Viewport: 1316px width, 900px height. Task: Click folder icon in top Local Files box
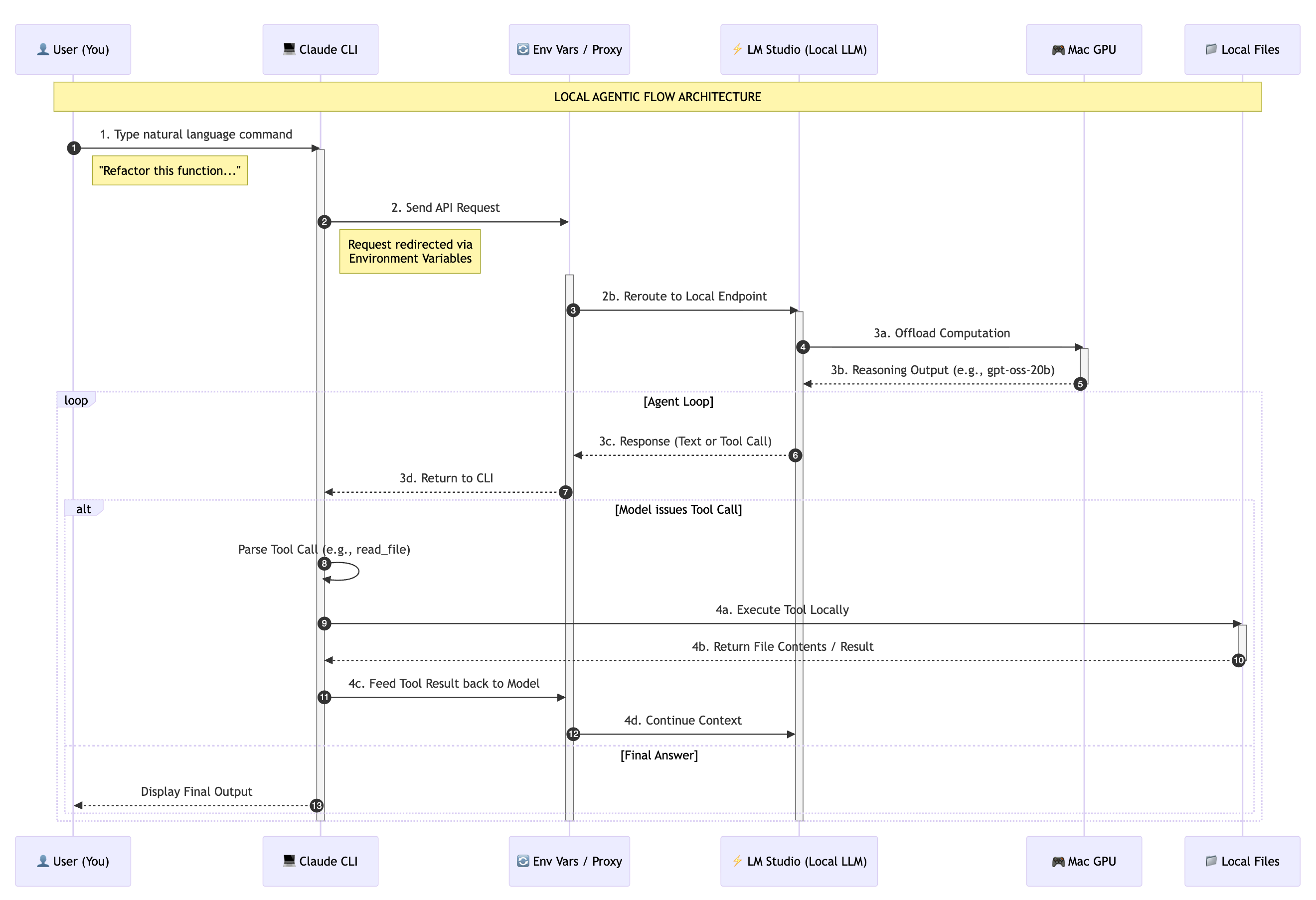pos(1211,49)
